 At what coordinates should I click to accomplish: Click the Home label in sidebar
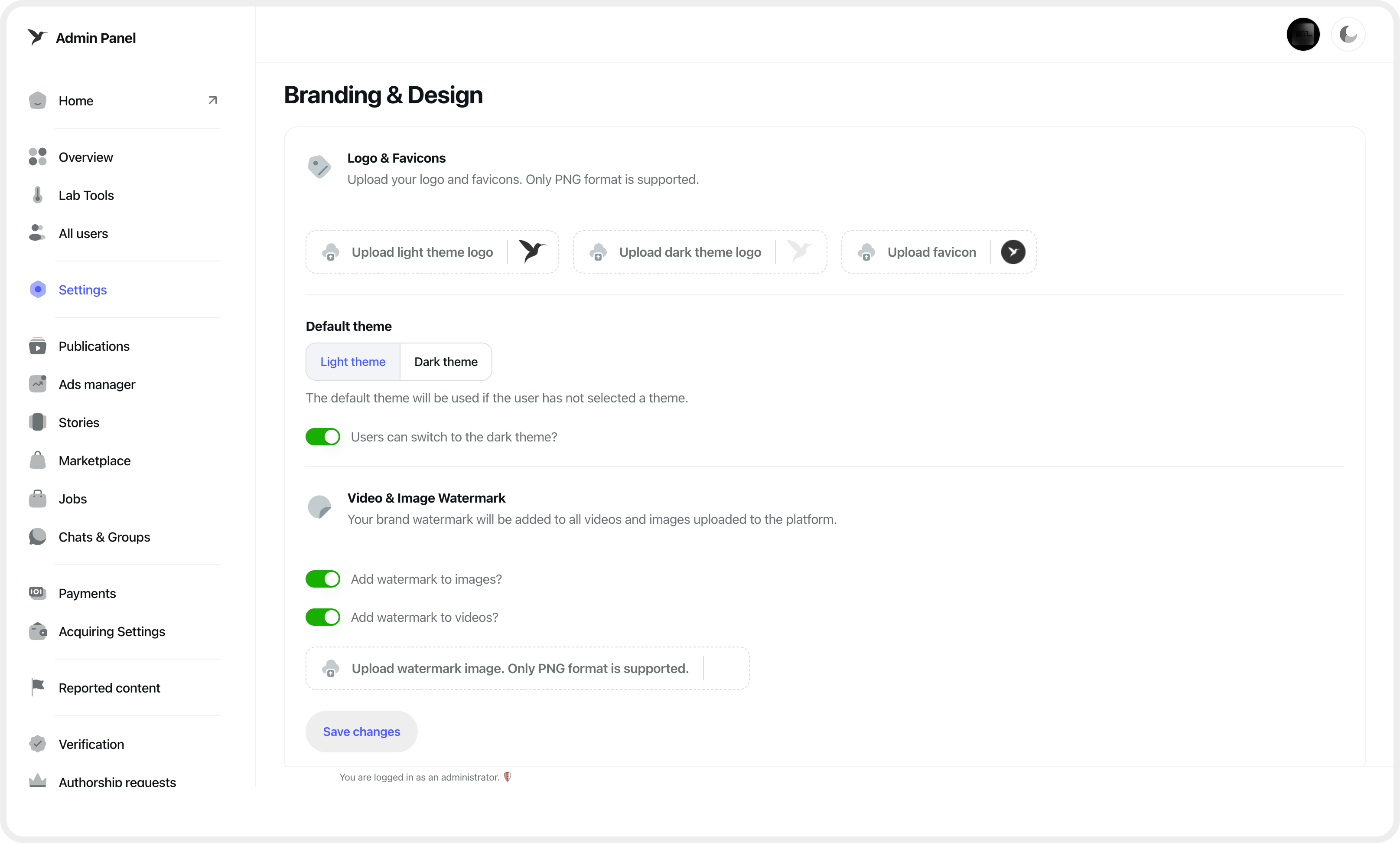coord(76,101)
